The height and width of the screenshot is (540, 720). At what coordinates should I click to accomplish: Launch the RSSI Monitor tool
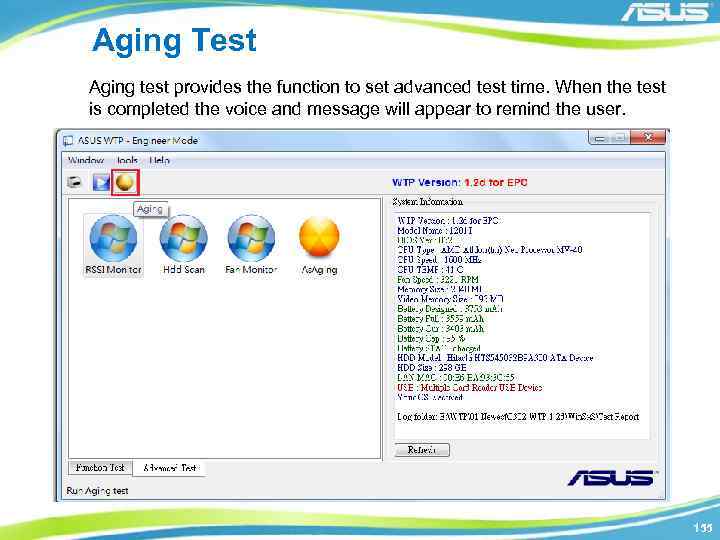tap(113, 245)
